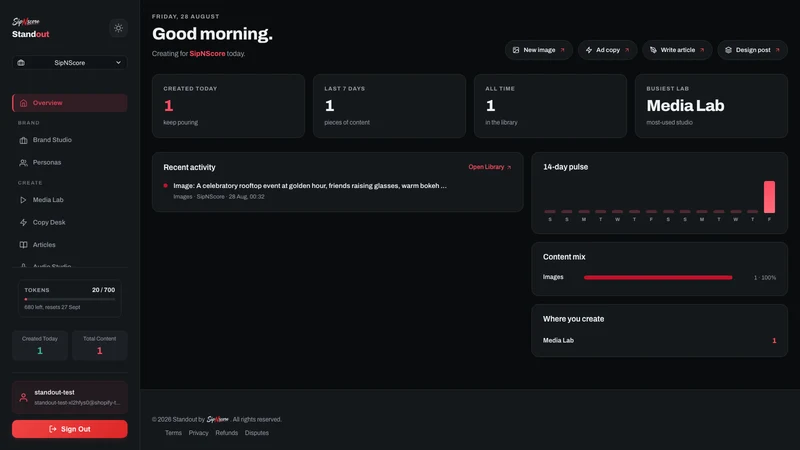Click the layers icon on Design post

(728, 50)
